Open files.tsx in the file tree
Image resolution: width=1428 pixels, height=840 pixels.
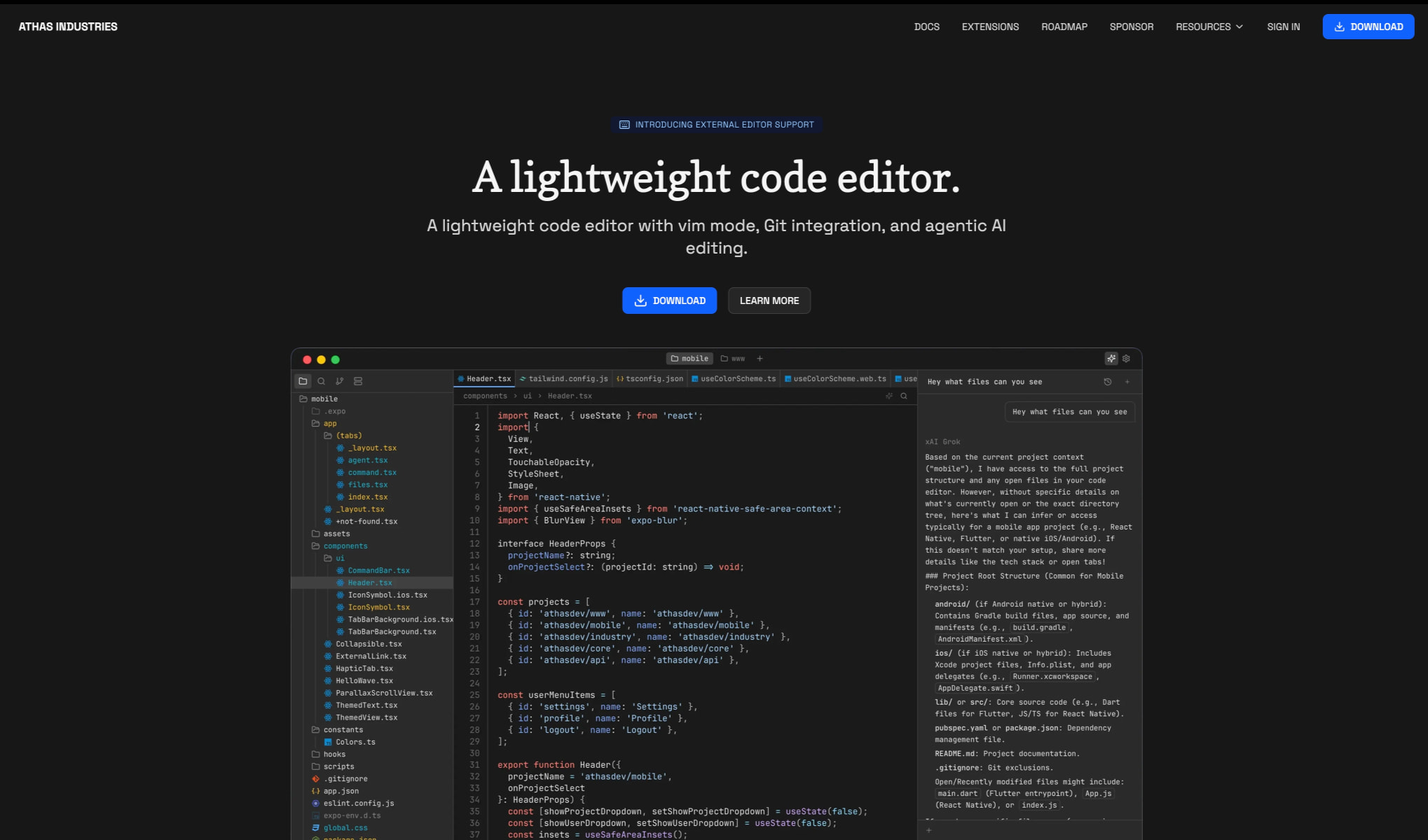click(x=362, y=485)
